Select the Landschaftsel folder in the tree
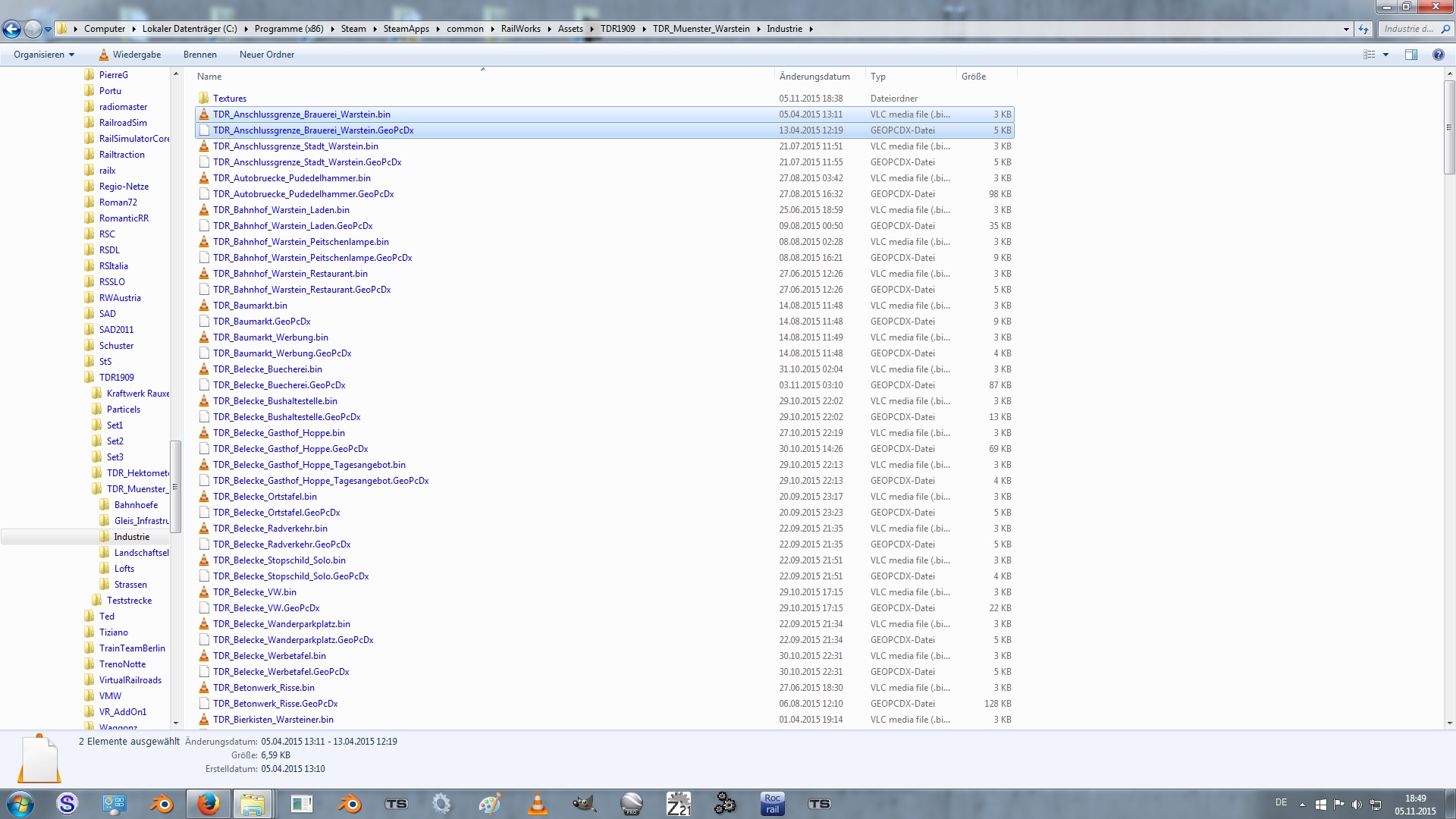 [x=141, y=553]
